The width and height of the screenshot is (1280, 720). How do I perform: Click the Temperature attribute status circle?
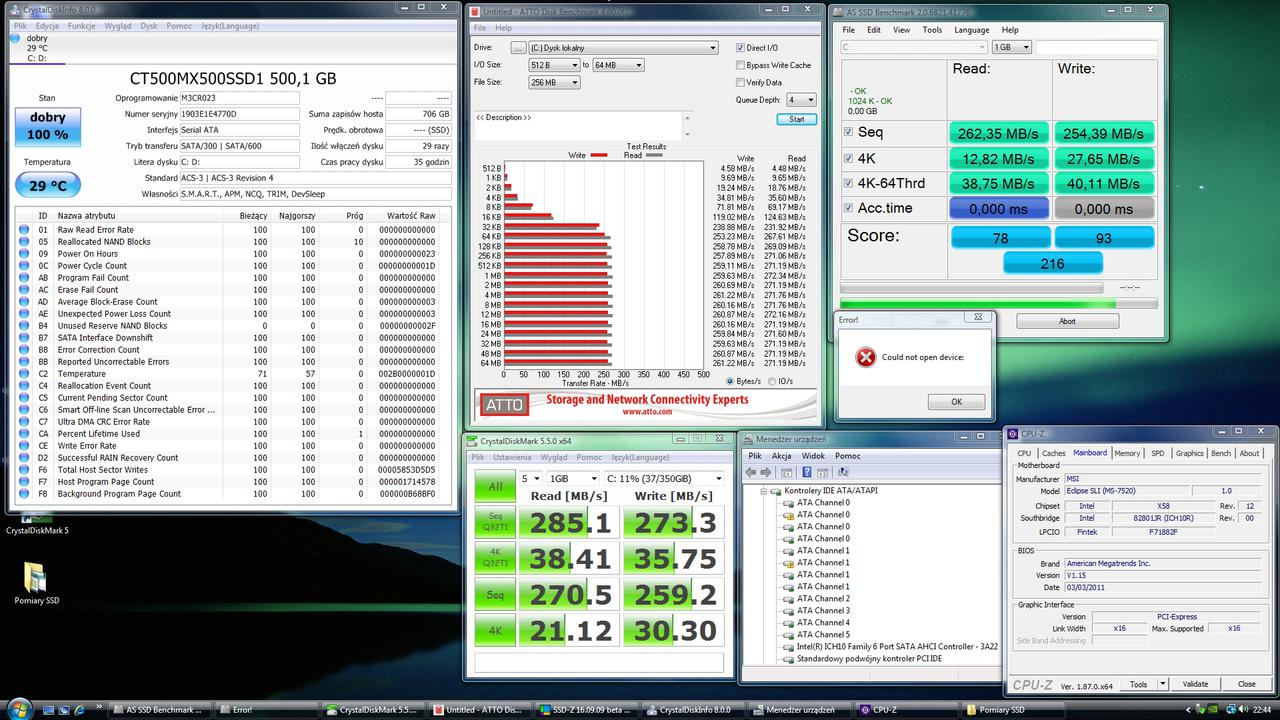click(x=24, y=374)
